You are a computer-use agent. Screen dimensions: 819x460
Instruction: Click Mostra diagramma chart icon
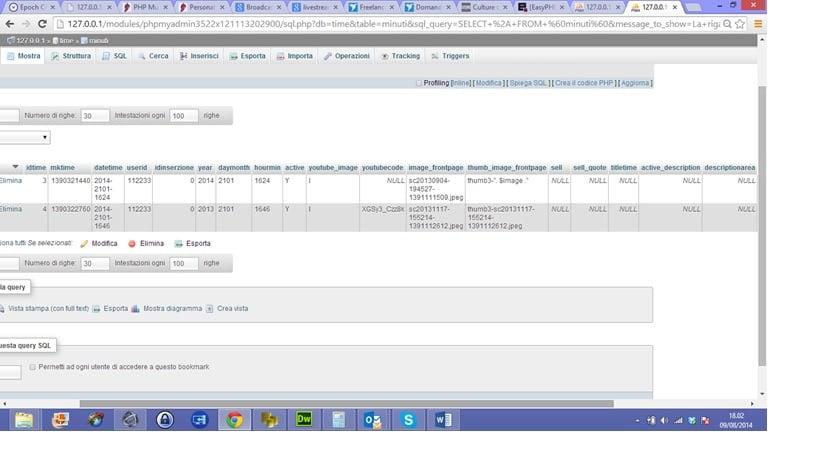[x=135, y=309]
